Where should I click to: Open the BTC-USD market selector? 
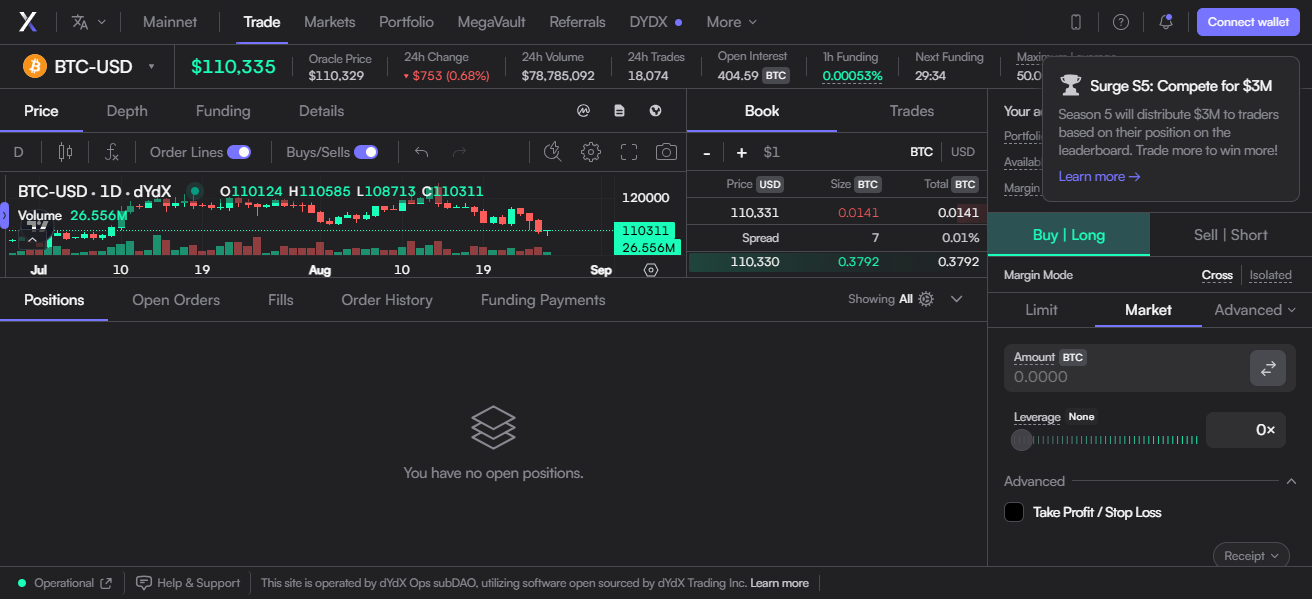90,67
